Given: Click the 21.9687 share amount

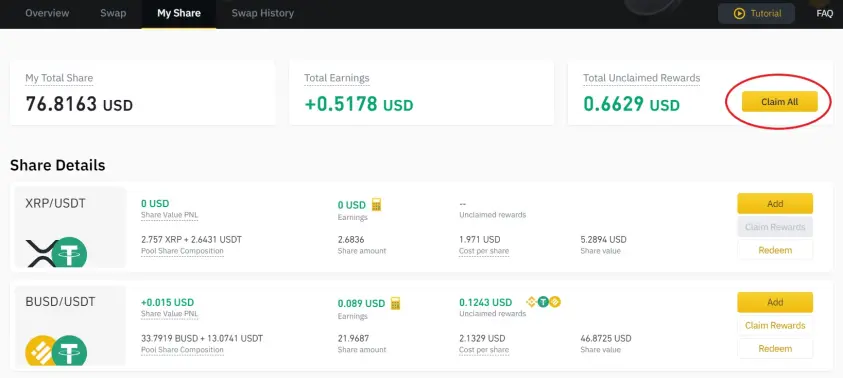Looking at the screenshot, I should pyautogui.click(x=353, y=338).
